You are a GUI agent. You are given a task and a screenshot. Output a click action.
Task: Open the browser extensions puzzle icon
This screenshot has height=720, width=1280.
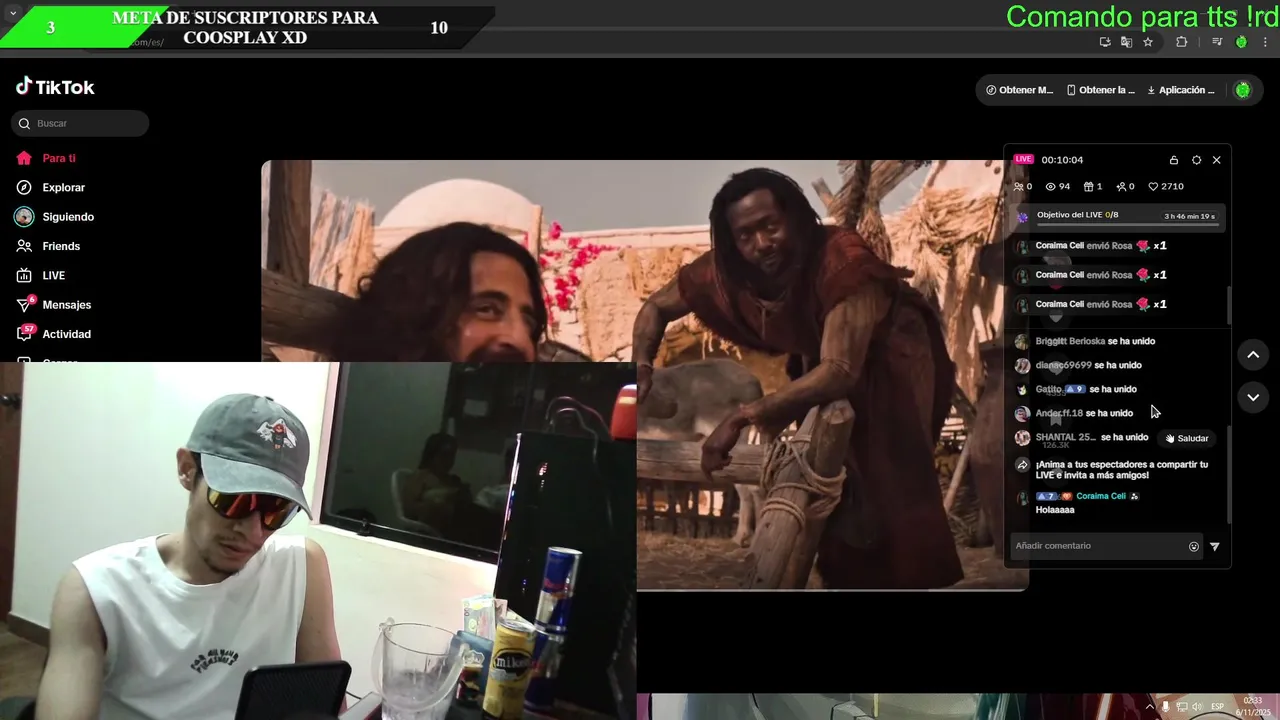(x=1182, y=42)
